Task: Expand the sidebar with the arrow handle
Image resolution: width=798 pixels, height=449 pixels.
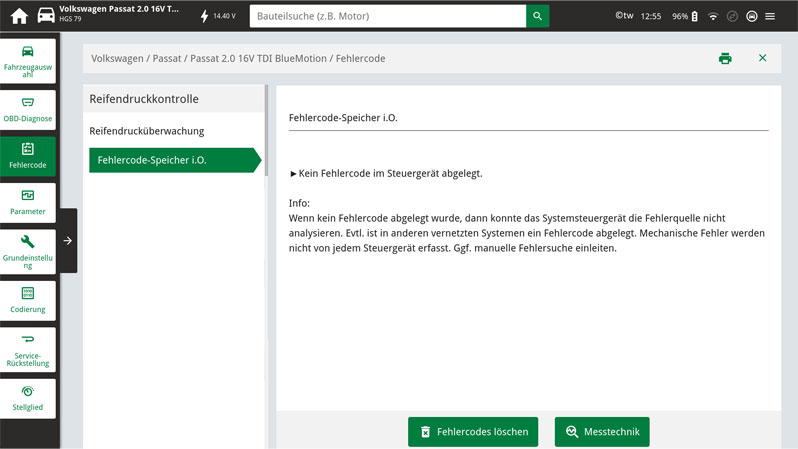Action: tap(67, 241)
